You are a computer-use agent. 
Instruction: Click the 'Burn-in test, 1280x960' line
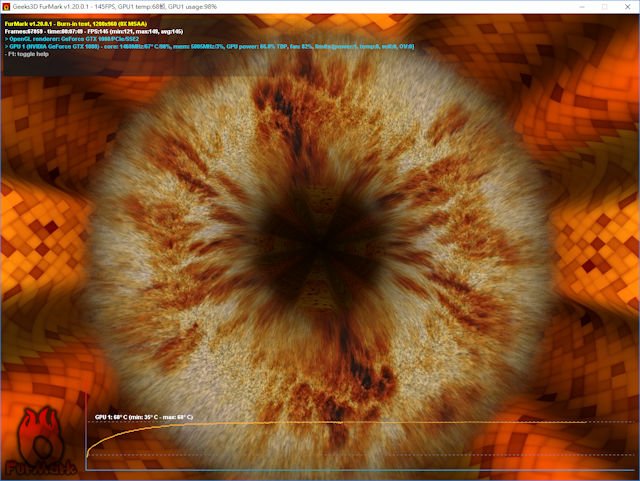tap(76, 24)
